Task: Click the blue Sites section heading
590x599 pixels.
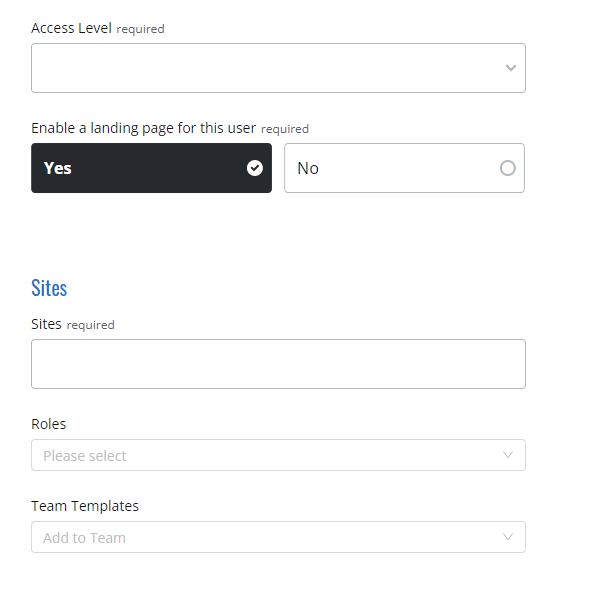Action: 49,288
